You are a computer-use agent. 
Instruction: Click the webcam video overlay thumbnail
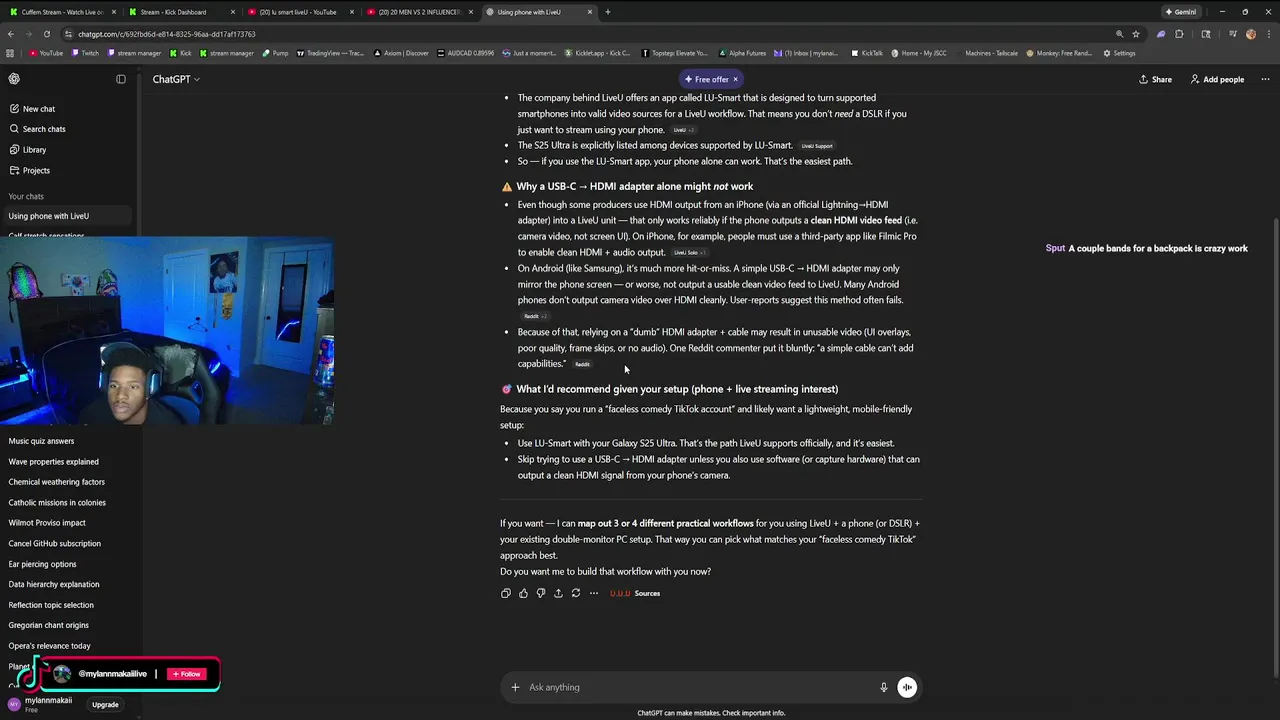click(x=166, y=331)
